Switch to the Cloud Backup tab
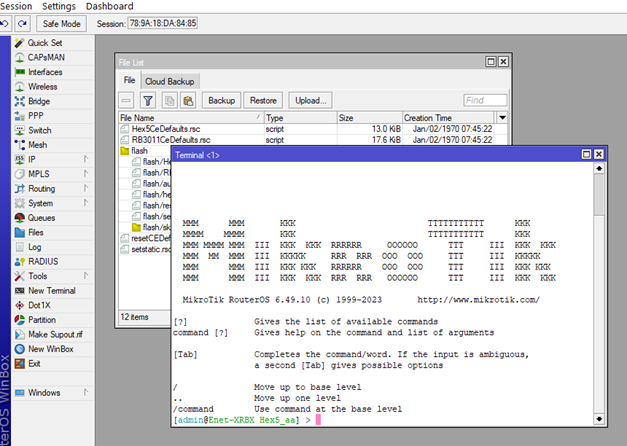The image size is (627, 446). pyautogui.click(x=170, y=82)
